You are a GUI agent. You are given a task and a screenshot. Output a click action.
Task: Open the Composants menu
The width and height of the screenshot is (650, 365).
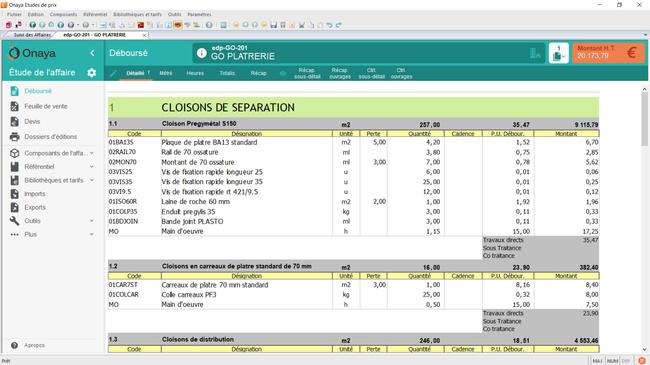[63, 14]
